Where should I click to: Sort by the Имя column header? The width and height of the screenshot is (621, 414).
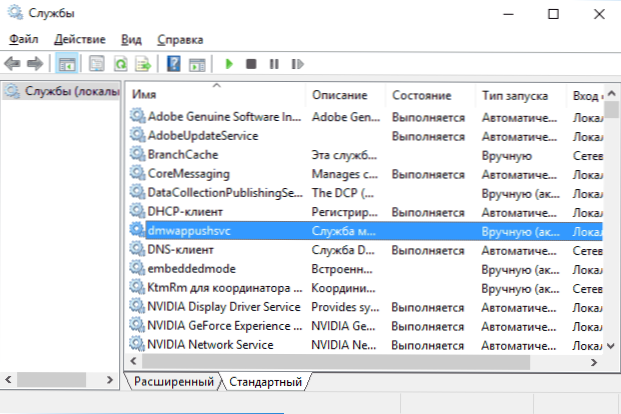click(217, 95)
